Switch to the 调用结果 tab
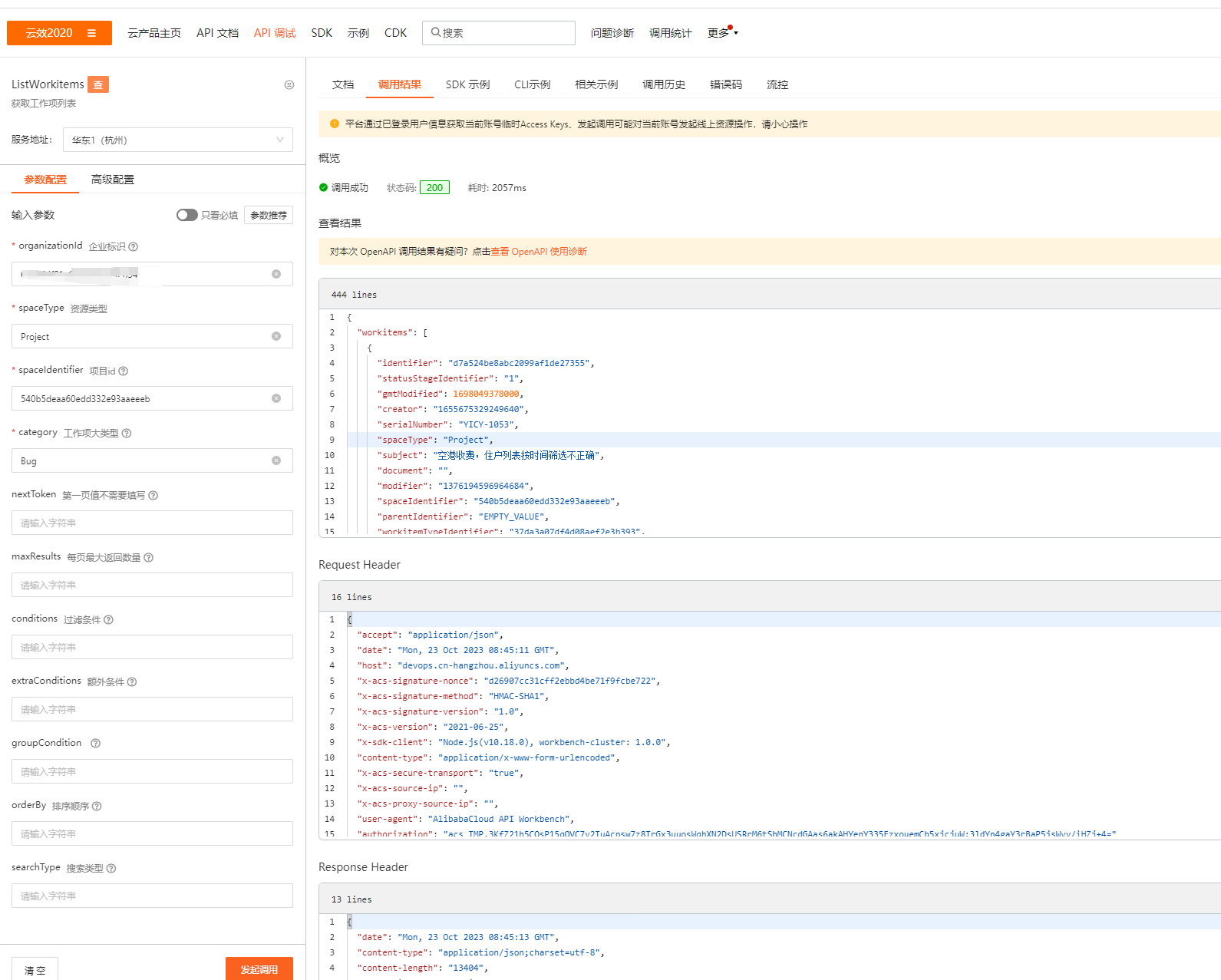This screenshot has height=980, width=1221. 400,84
